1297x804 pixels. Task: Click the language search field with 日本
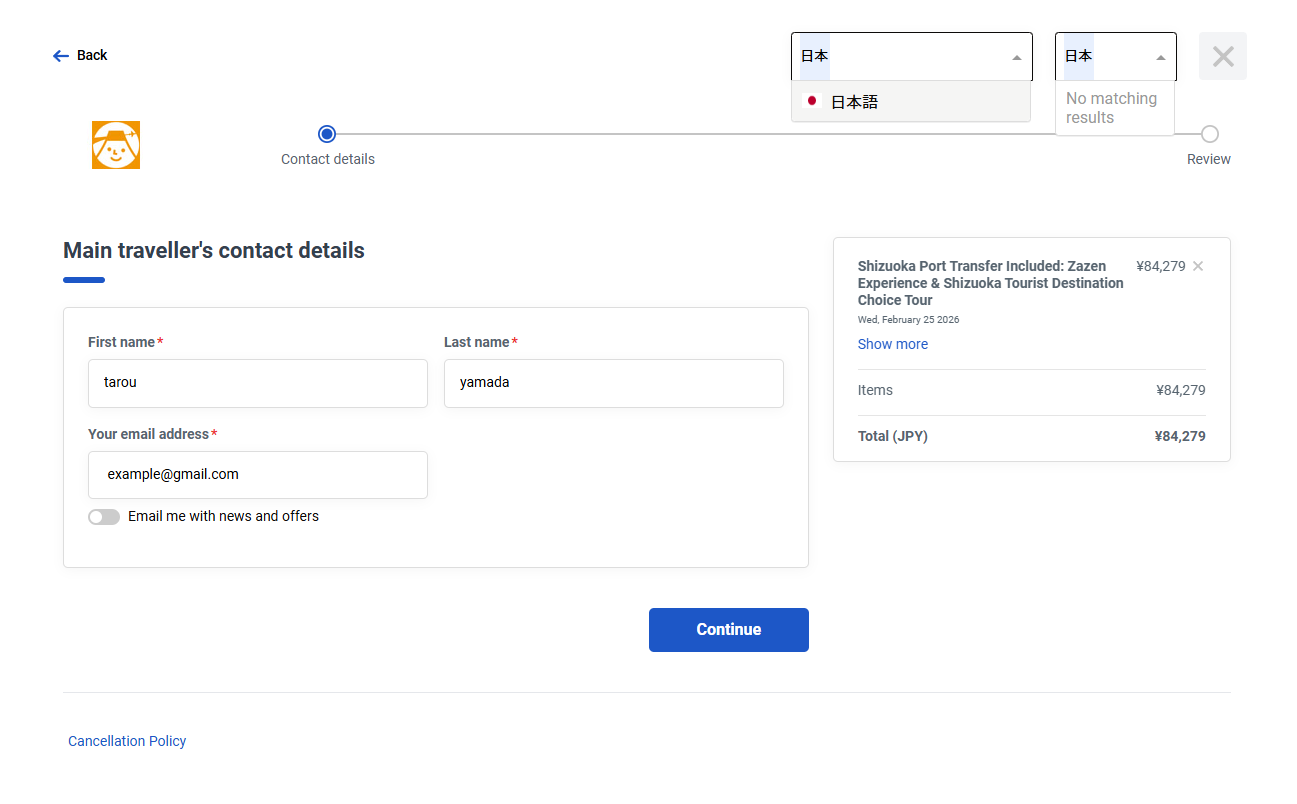tap(900, 56)
